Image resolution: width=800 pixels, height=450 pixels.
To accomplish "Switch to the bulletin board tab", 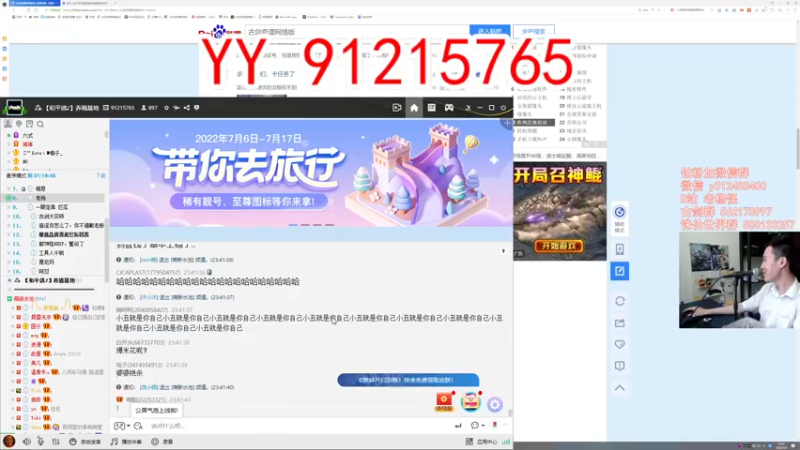I will (x=30, y=124).
